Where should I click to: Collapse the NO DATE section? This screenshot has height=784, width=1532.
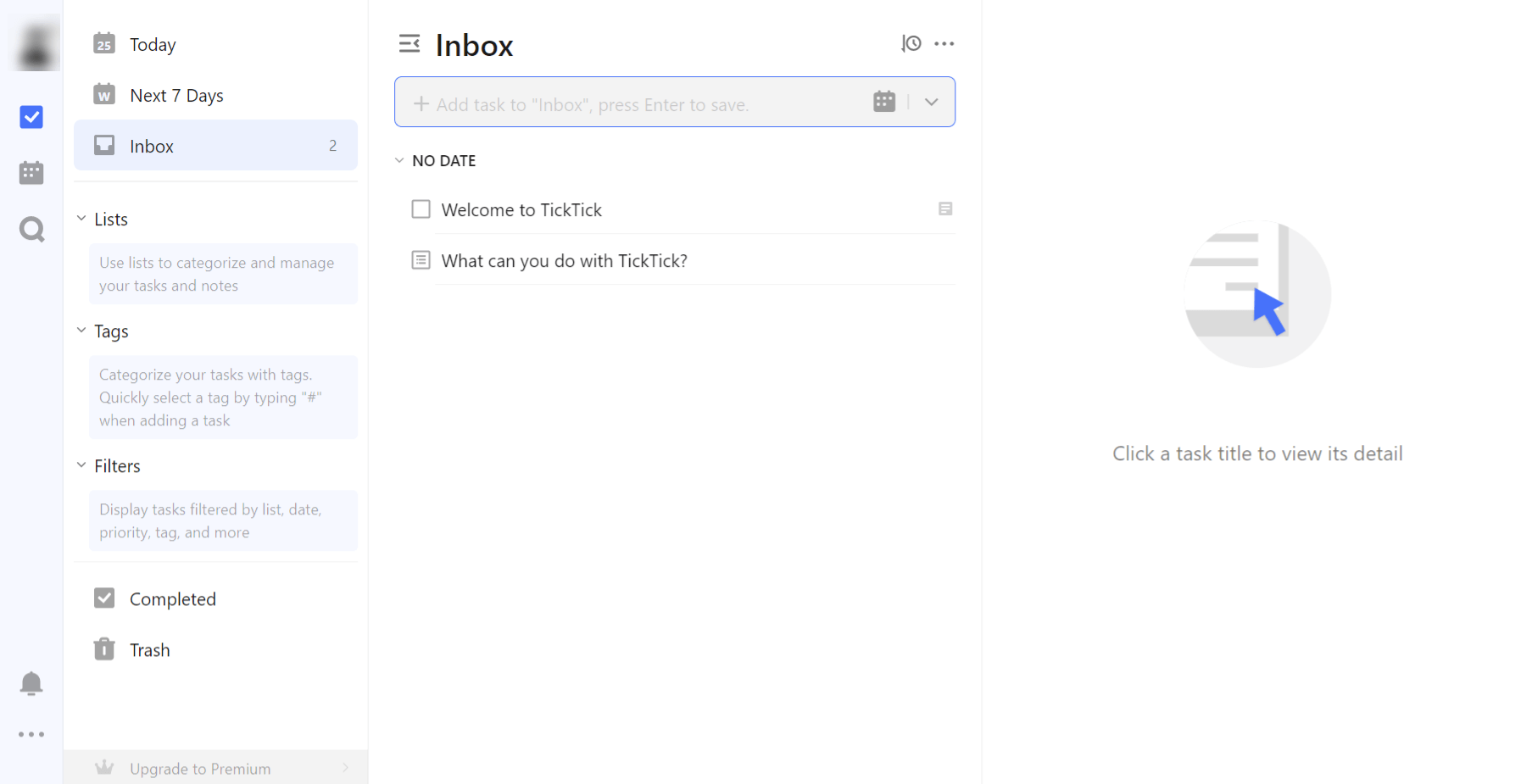[399, 160]
